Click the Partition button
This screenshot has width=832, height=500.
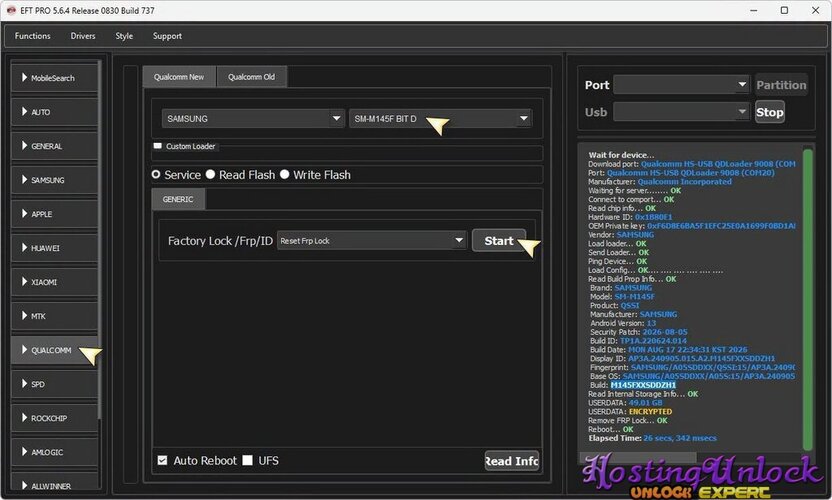(781, 85)
